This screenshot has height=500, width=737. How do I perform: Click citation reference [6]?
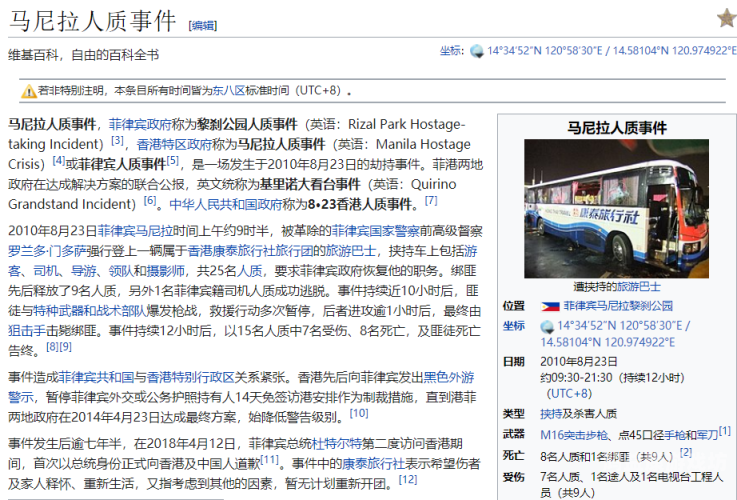[150, 200]
